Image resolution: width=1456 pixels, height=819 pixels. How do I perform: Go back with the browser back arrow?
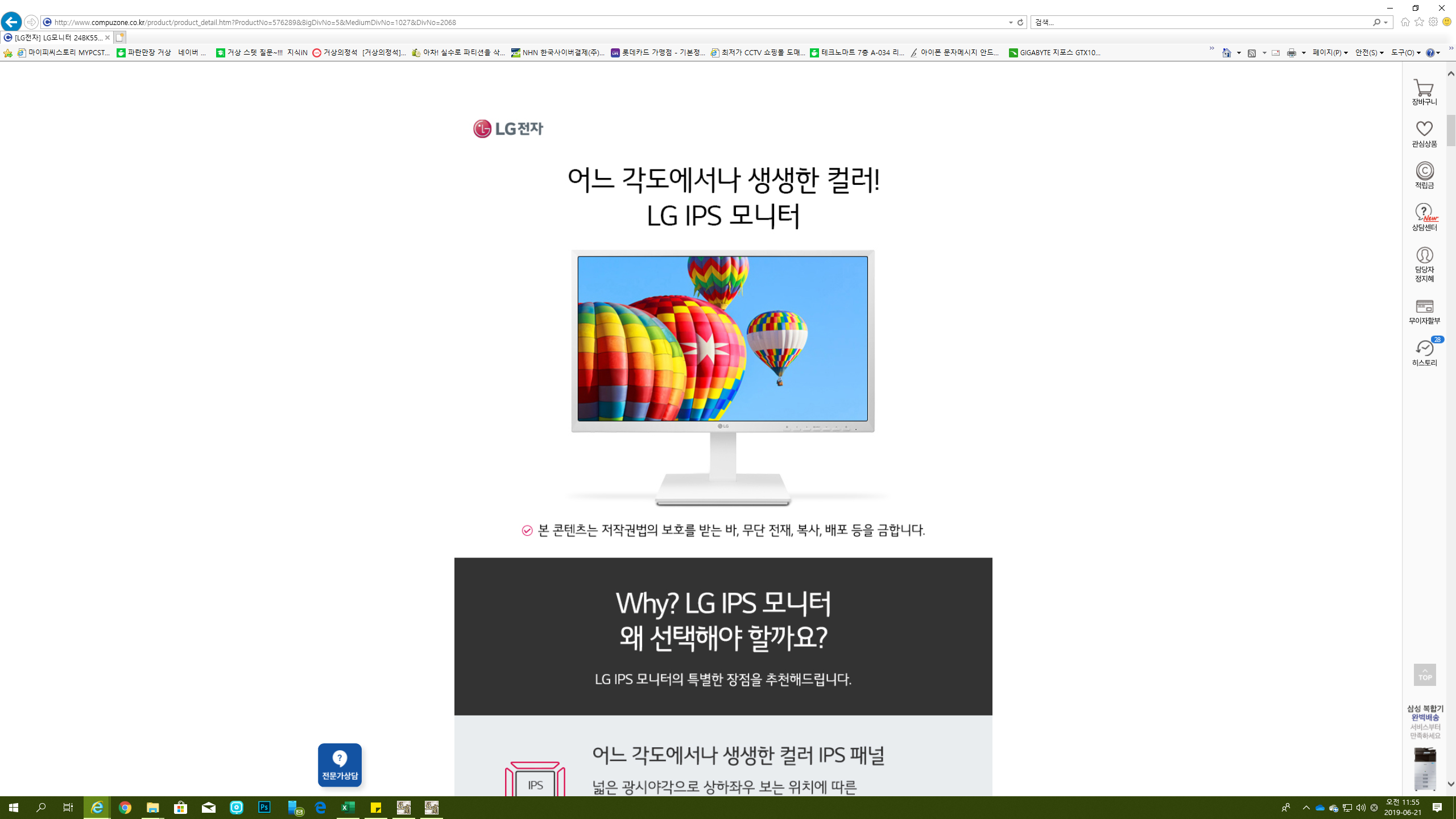coord(11,22)
